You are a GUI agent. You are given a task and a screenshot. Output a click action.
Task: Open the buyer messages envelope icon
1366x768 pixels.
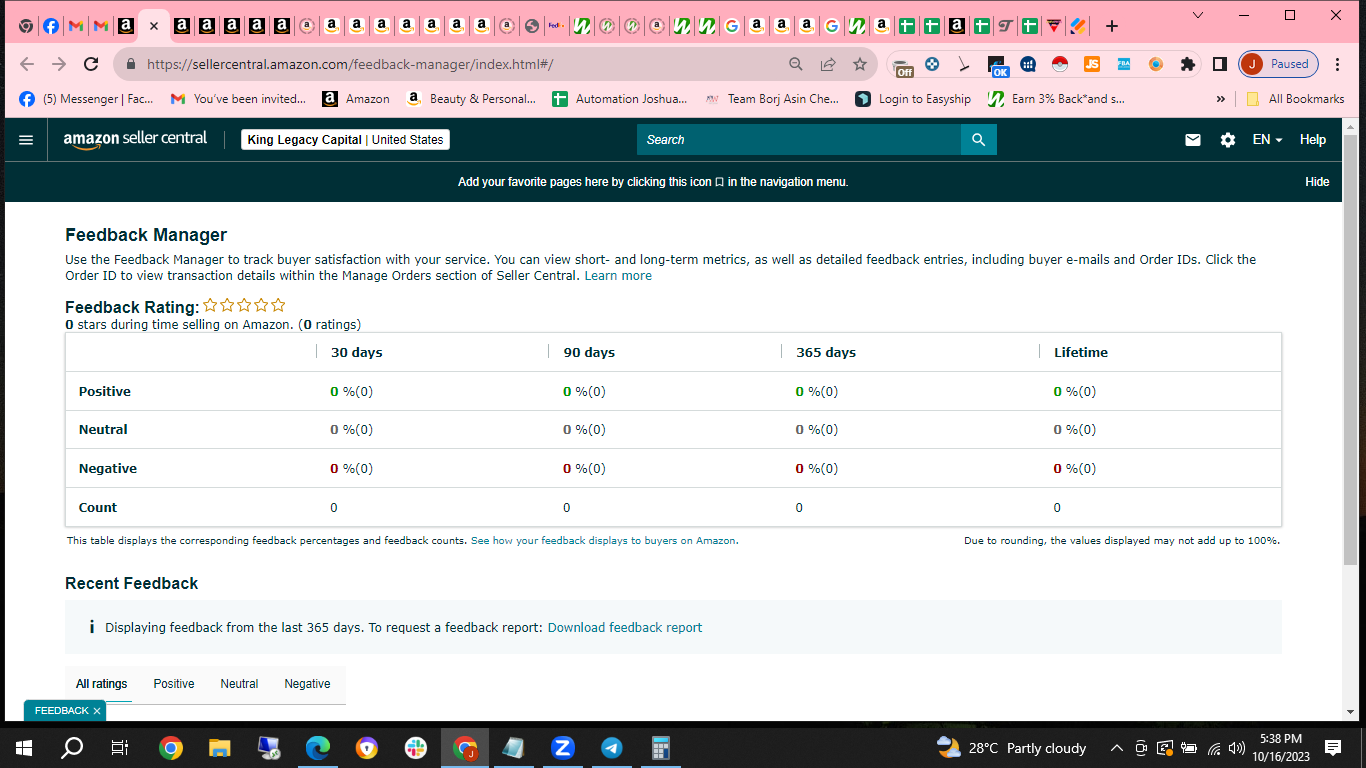1193,140
